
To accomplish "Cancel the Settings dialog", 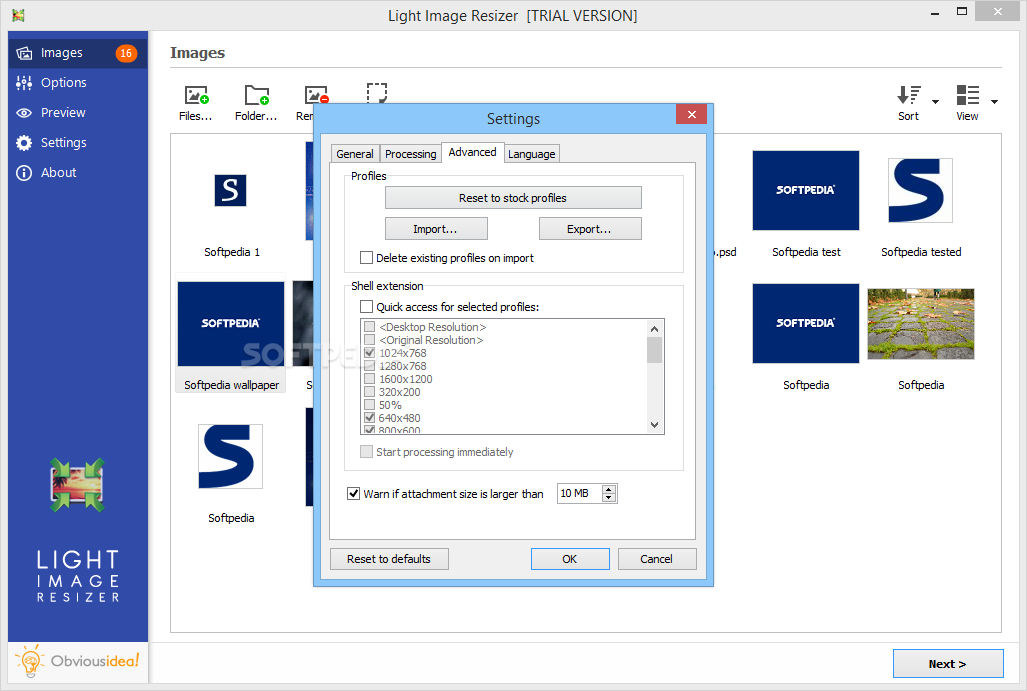I will [x=656, y=559].
